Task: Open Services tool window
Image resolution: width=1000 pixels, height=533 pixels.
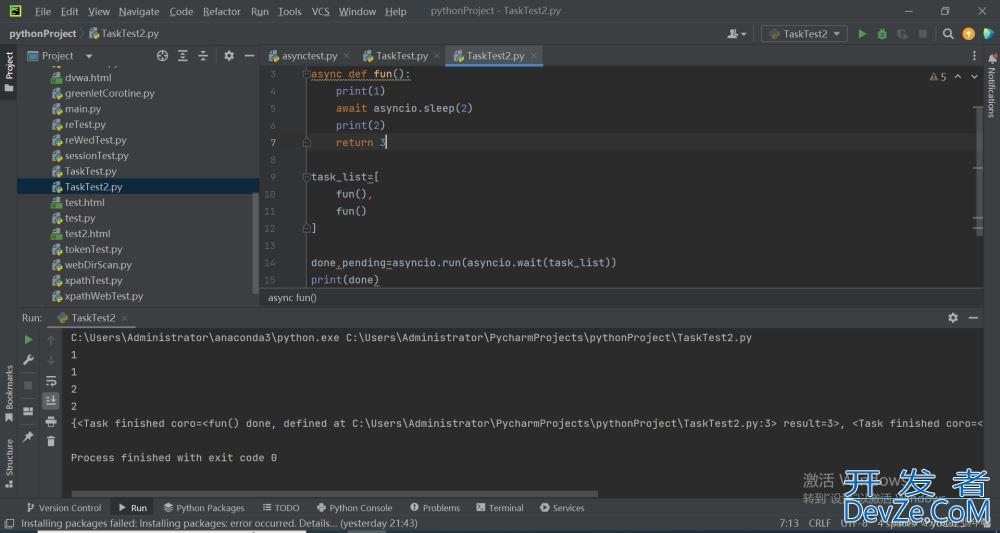Action: pyautogui.click(x=562, y=508)
